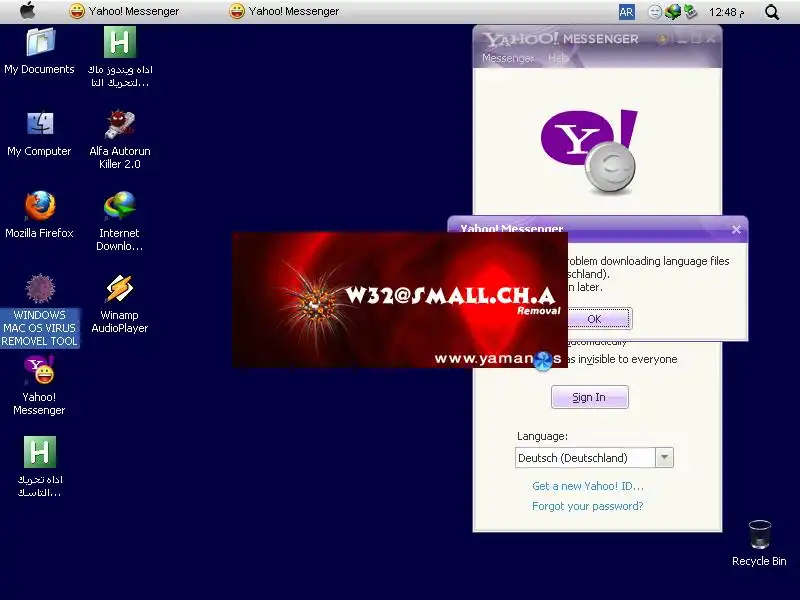Screen dimensions: 800x600
Task: Click the Yahoo! logo in Messenger window
Action: point(589,152)
